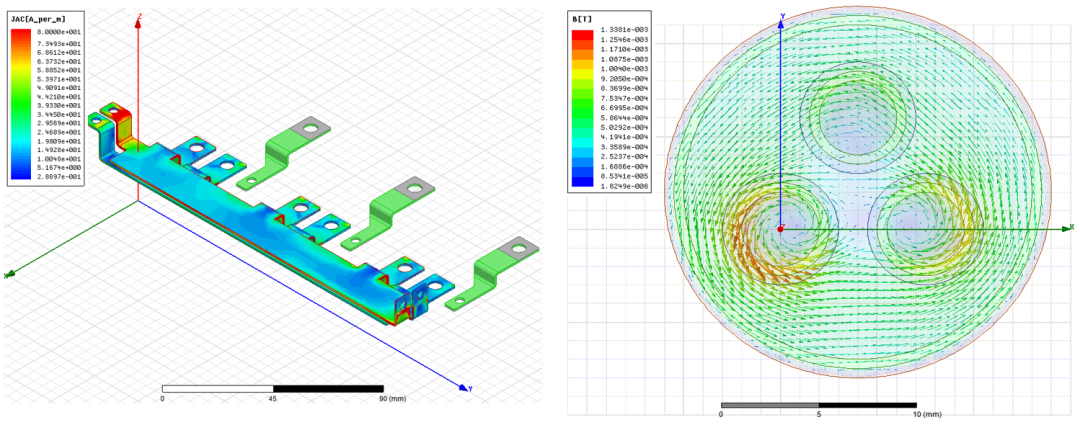Image resolution: width=1080 pixels, height=425 pixels.
Task: Select the last green bracket near Y axis
Action: point(492,274)
